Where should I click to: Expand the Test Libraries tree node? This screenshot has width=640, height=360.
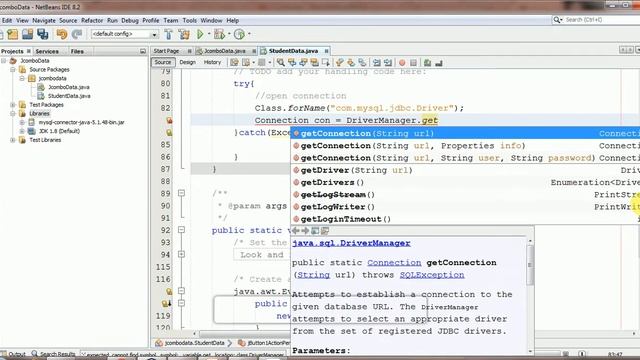click(13, 140)
